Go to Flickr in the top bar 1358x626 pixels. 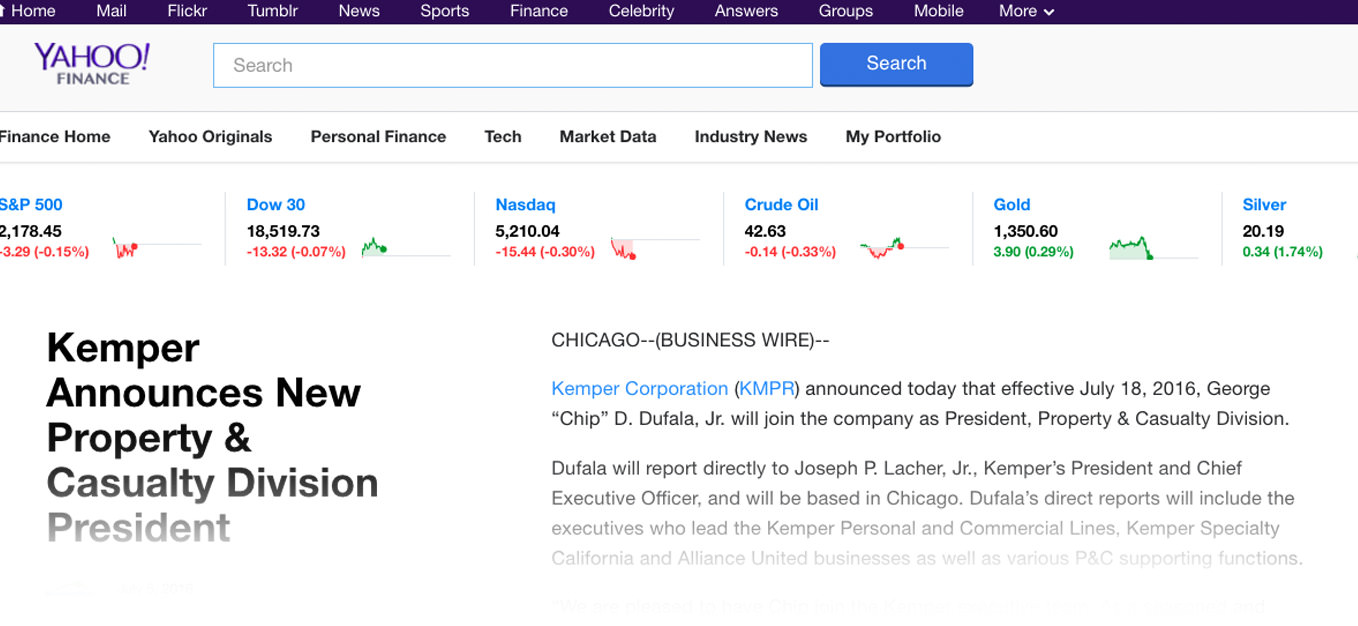(187, 11)
